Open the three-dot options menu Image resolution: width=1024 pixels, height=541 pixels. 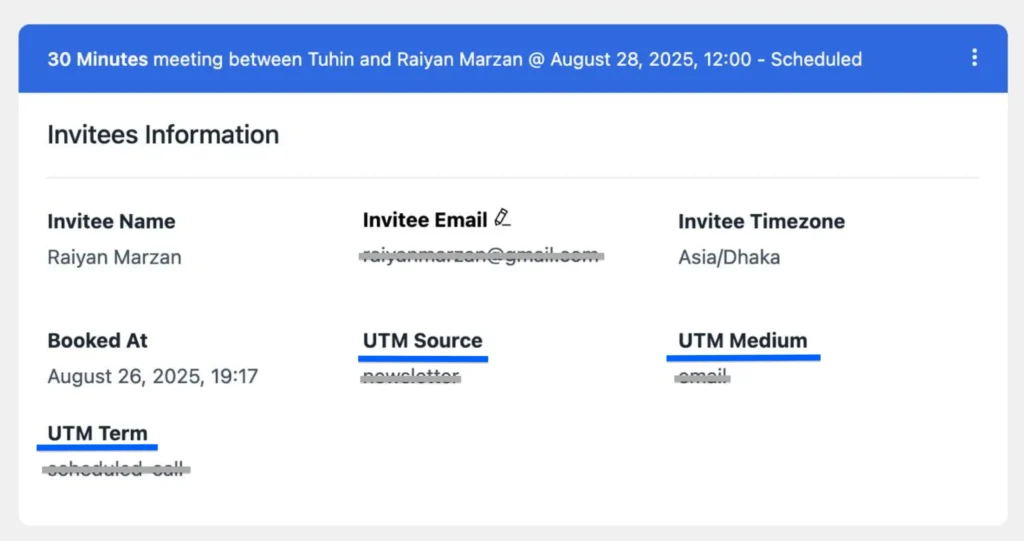pos(974,57)
